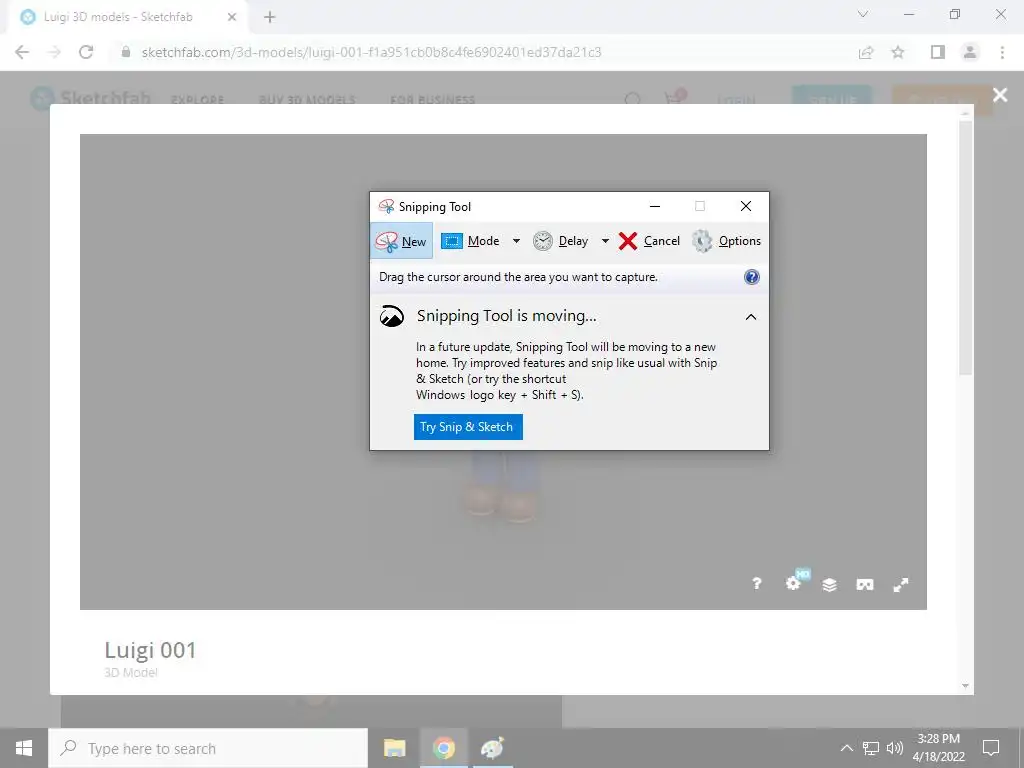Screen dimensions: 1024x768
Task: Open the Mode dropdown arrow
Action: pos(516,241)
